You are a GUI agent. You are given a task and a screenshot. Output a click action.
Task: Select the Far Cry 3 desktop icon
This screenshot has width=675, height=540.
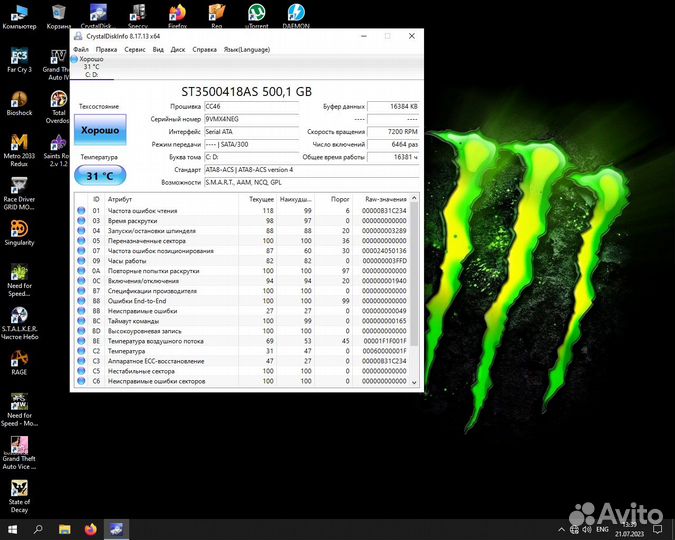pos(18,58)
